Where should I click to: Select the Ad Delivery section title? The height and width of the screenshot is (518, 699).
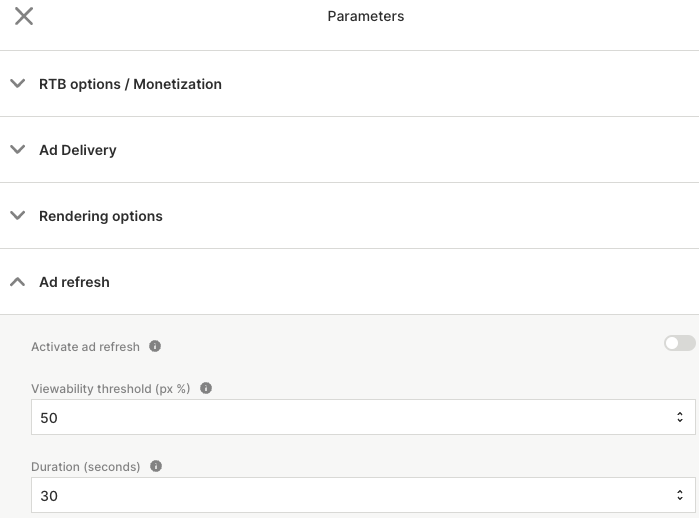[78, 150]
